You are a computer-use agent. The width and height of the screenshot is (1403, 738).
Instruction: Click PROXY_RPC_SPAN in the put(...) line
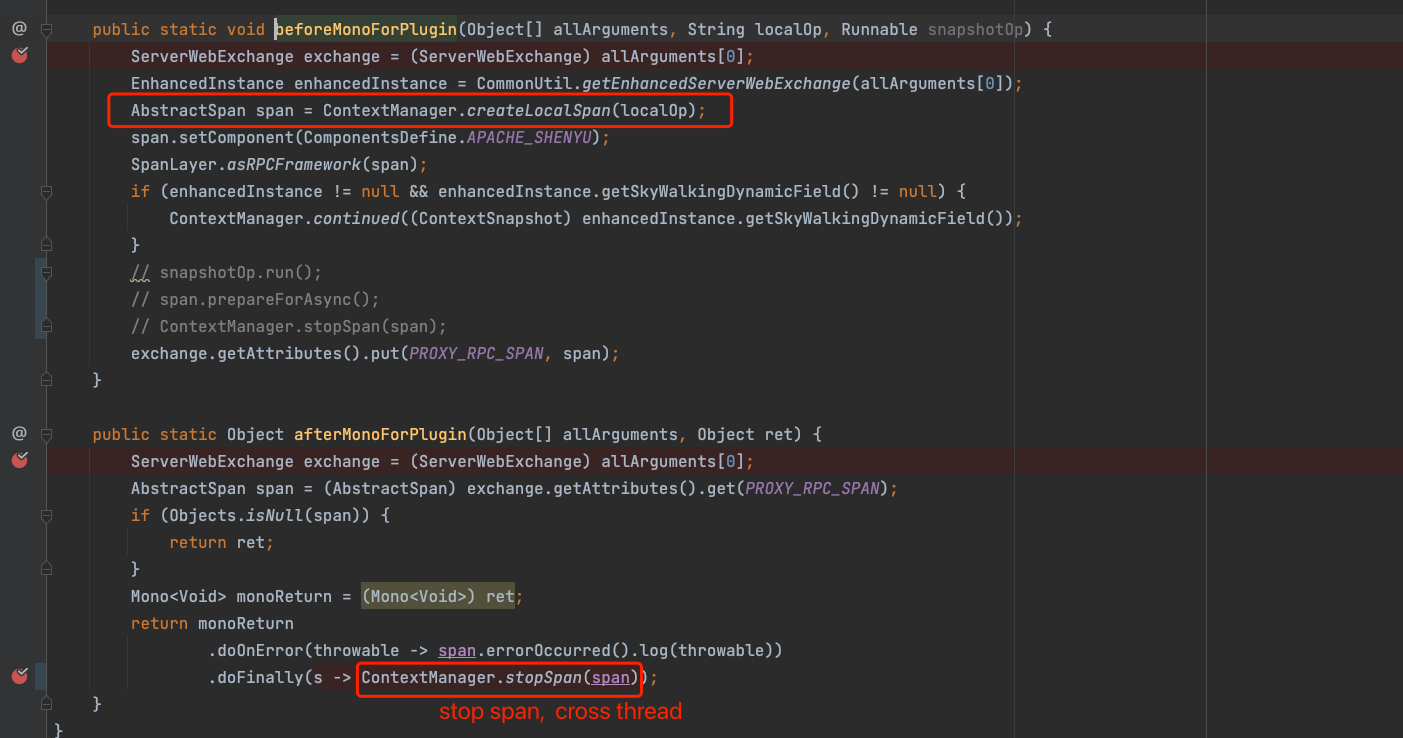pyautogui.click(x=476, y=353)
